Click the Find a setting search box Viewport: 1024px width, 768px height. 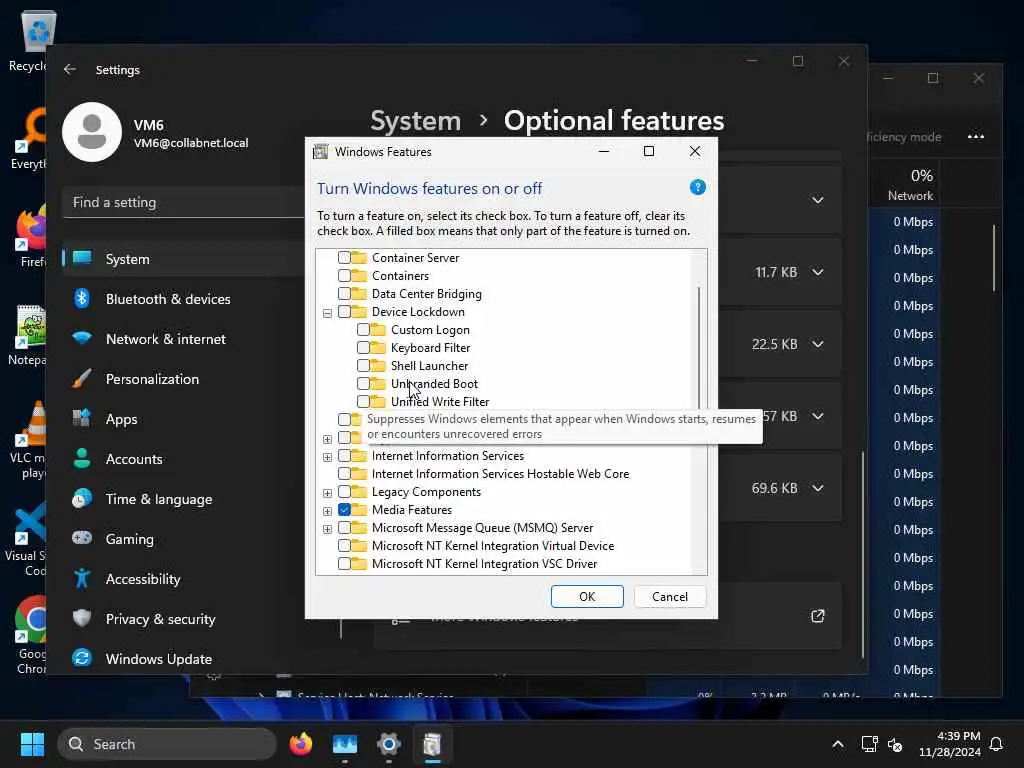(x=184, y=202)
